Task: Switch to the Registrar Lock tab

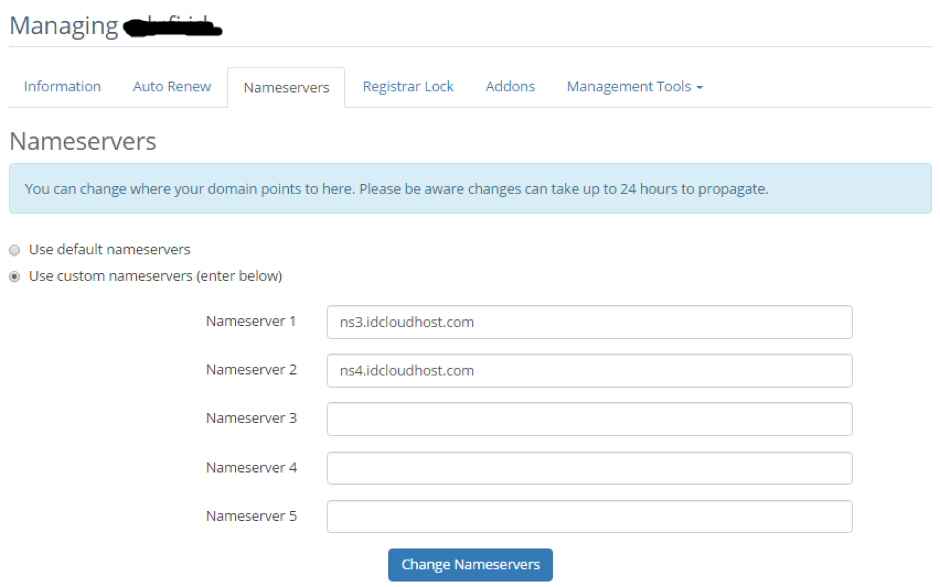Action: pyautogui.click(x=407, y=87)
